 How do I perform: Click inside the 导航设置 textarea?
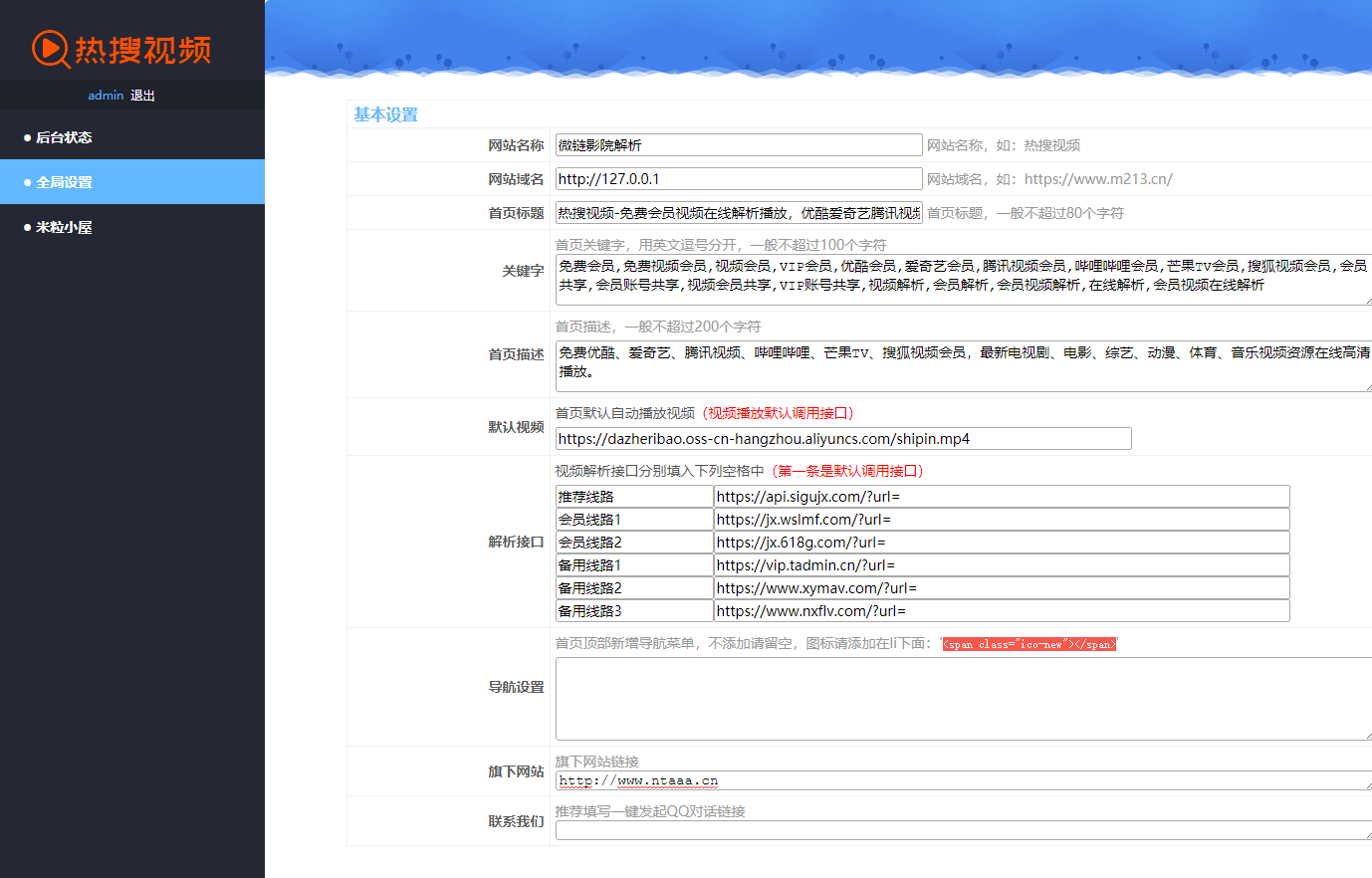962,699
